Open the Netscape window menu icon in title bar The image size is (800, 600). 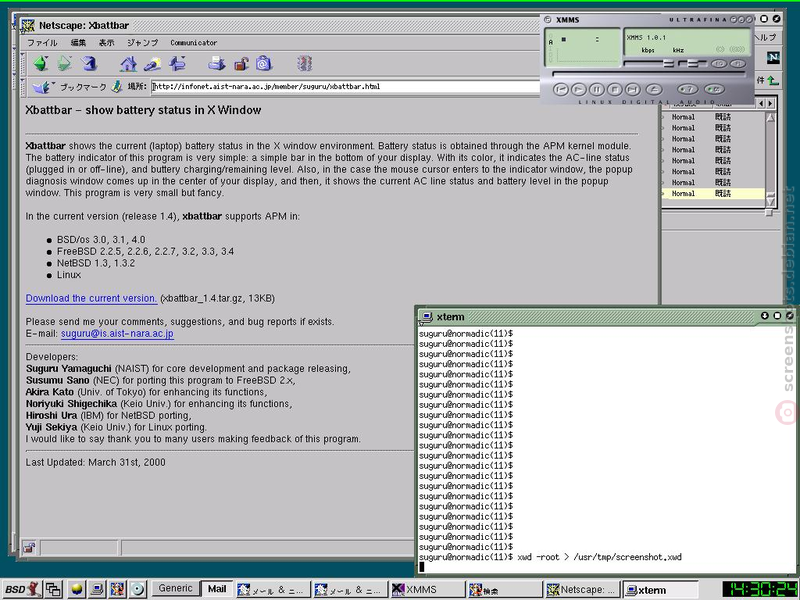[x=28, y=25]
